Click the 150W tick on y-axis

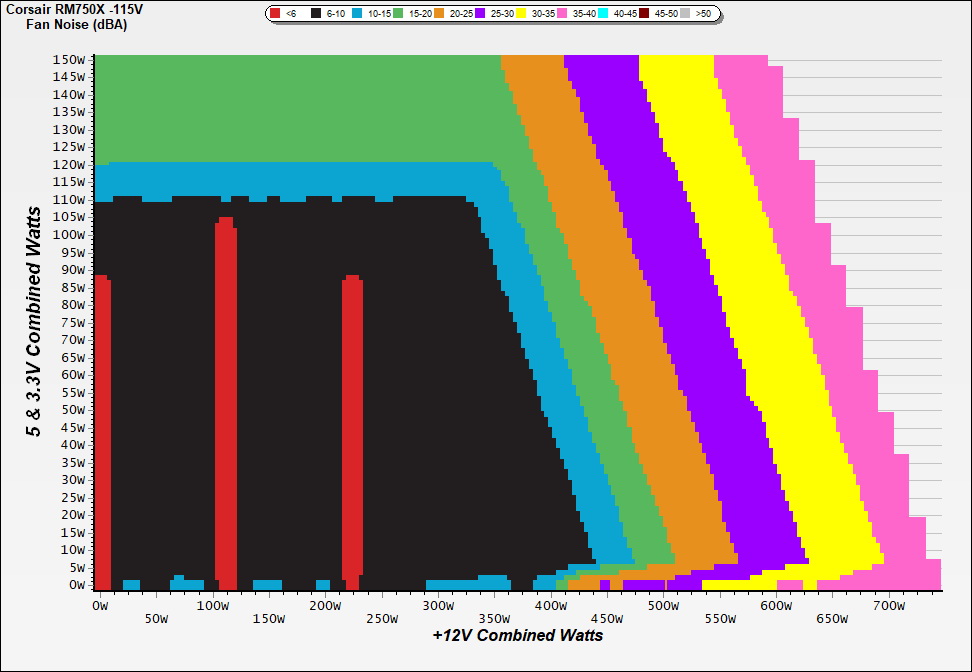pyautogui.click(x=68, y=59)
